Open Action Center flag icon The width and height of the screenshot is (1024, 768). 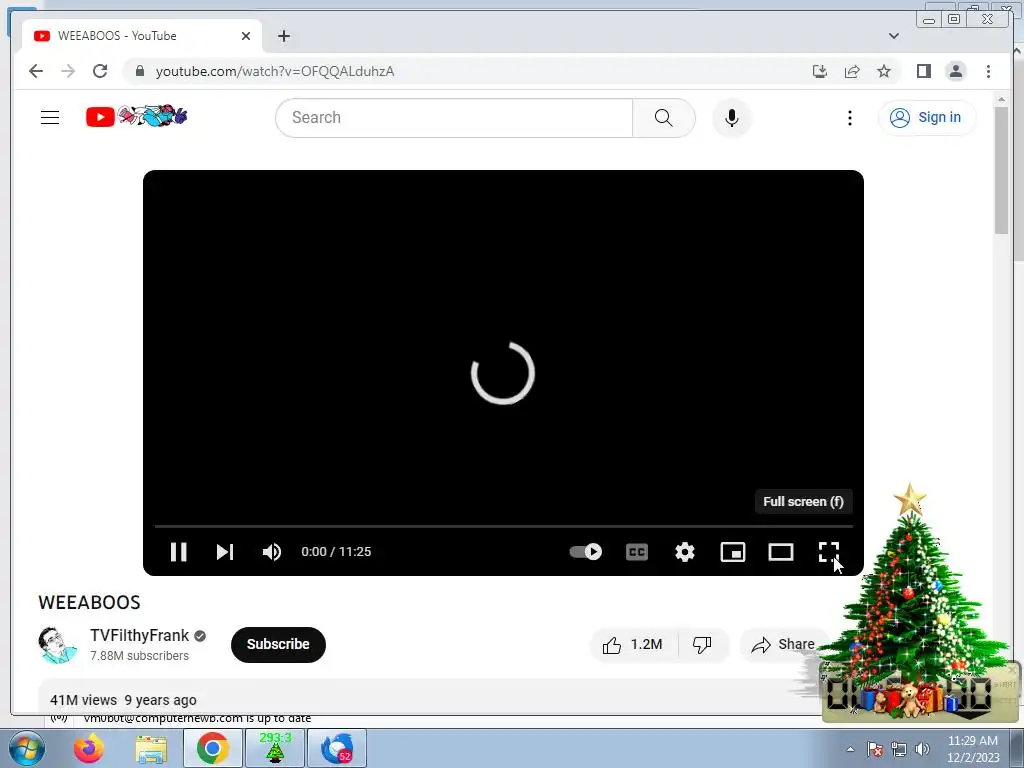click(875, 749)
